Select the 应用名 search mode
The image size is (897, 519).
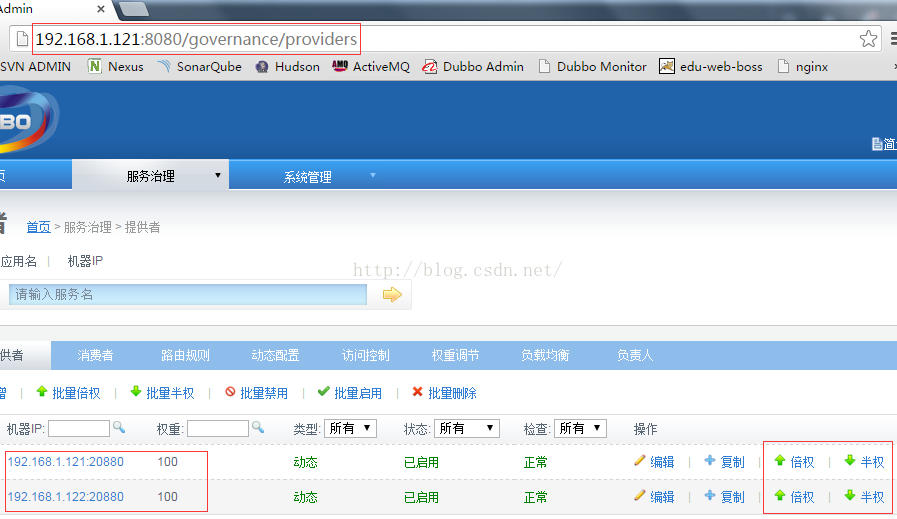click(x=18, y=262)
